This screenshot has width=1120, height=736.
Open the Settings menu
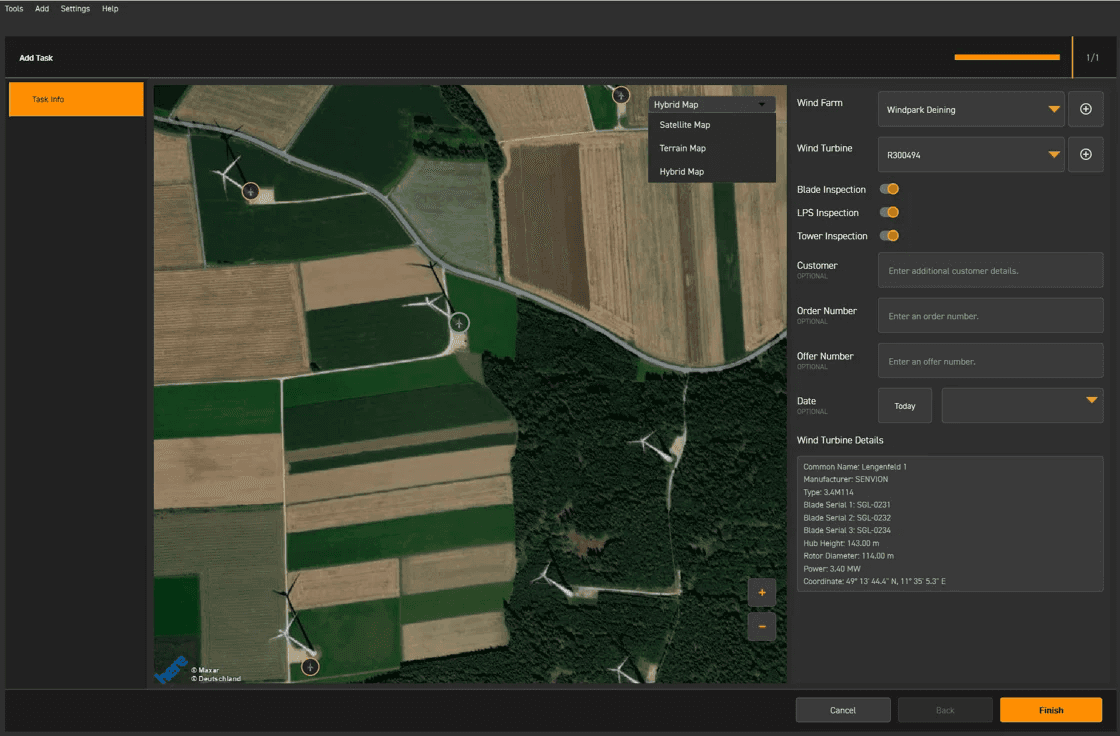point(75,9)
